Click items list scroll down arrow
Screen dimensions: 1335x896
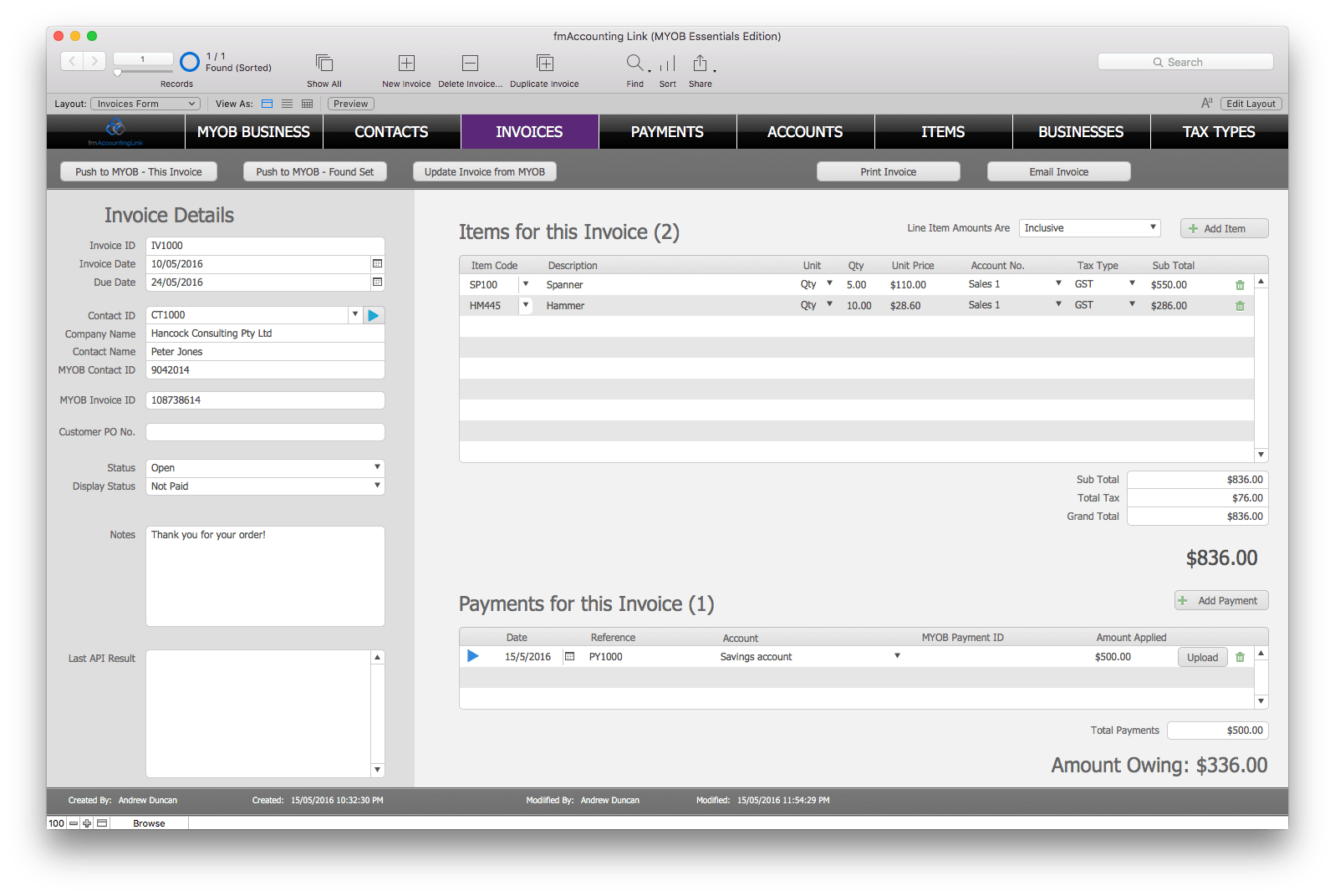click(1261, 455)
